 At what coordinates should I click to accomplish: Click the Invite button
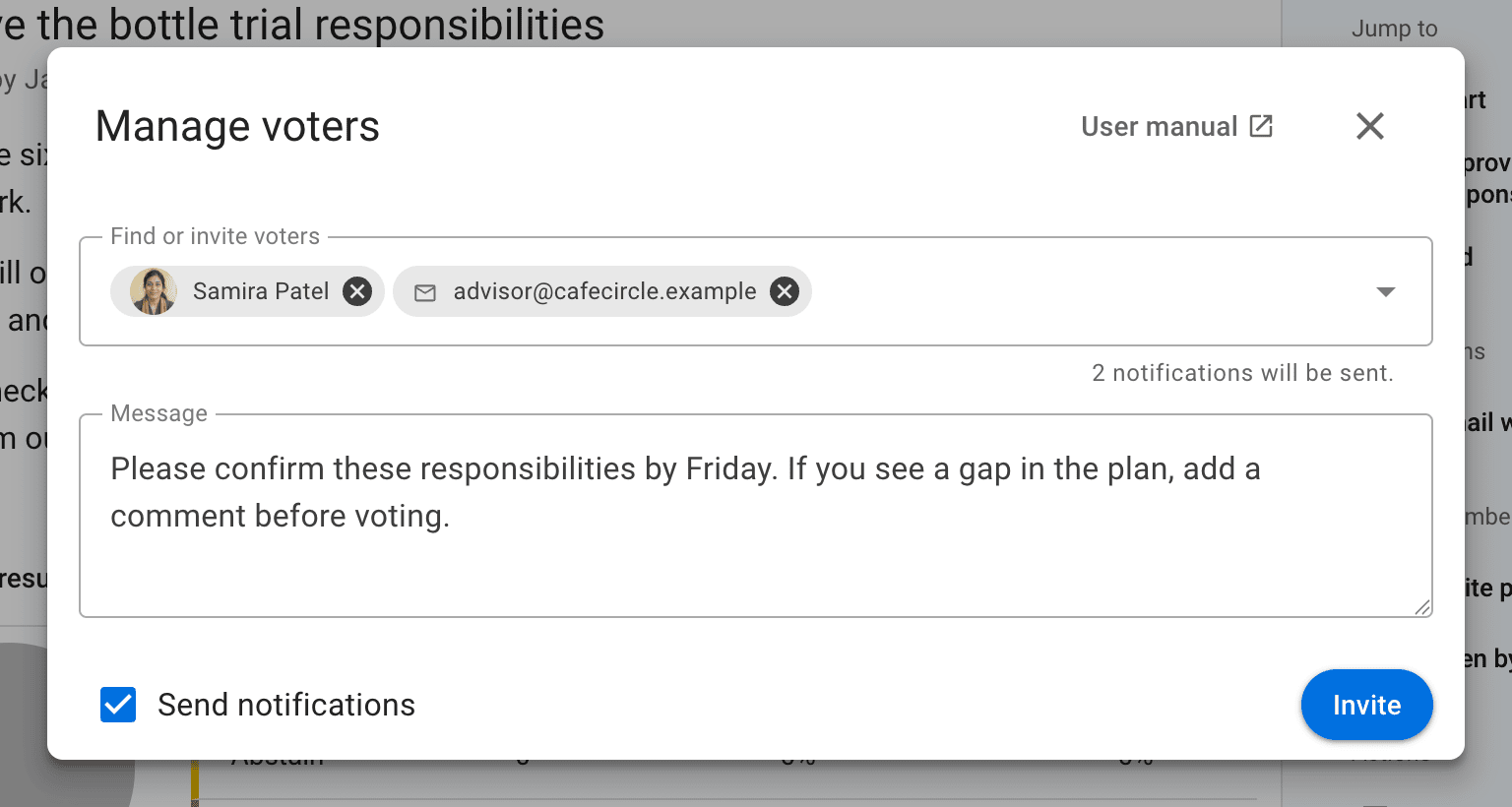[x=1367, y=705]
